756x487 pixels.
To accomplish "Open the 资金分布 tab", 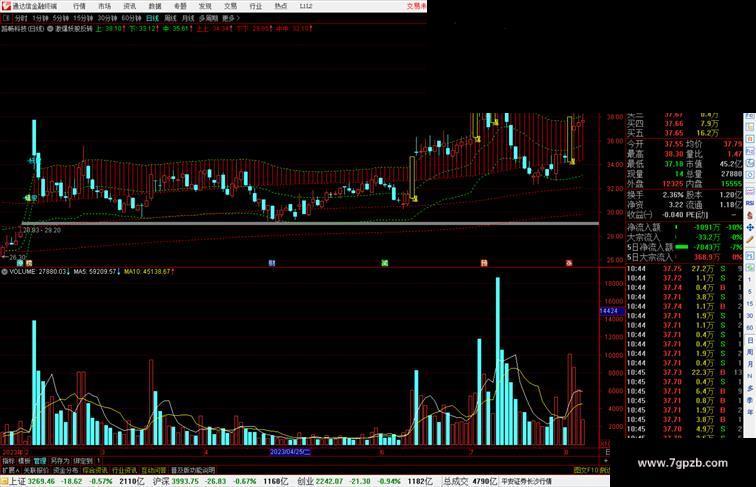I will click(66, 470).
